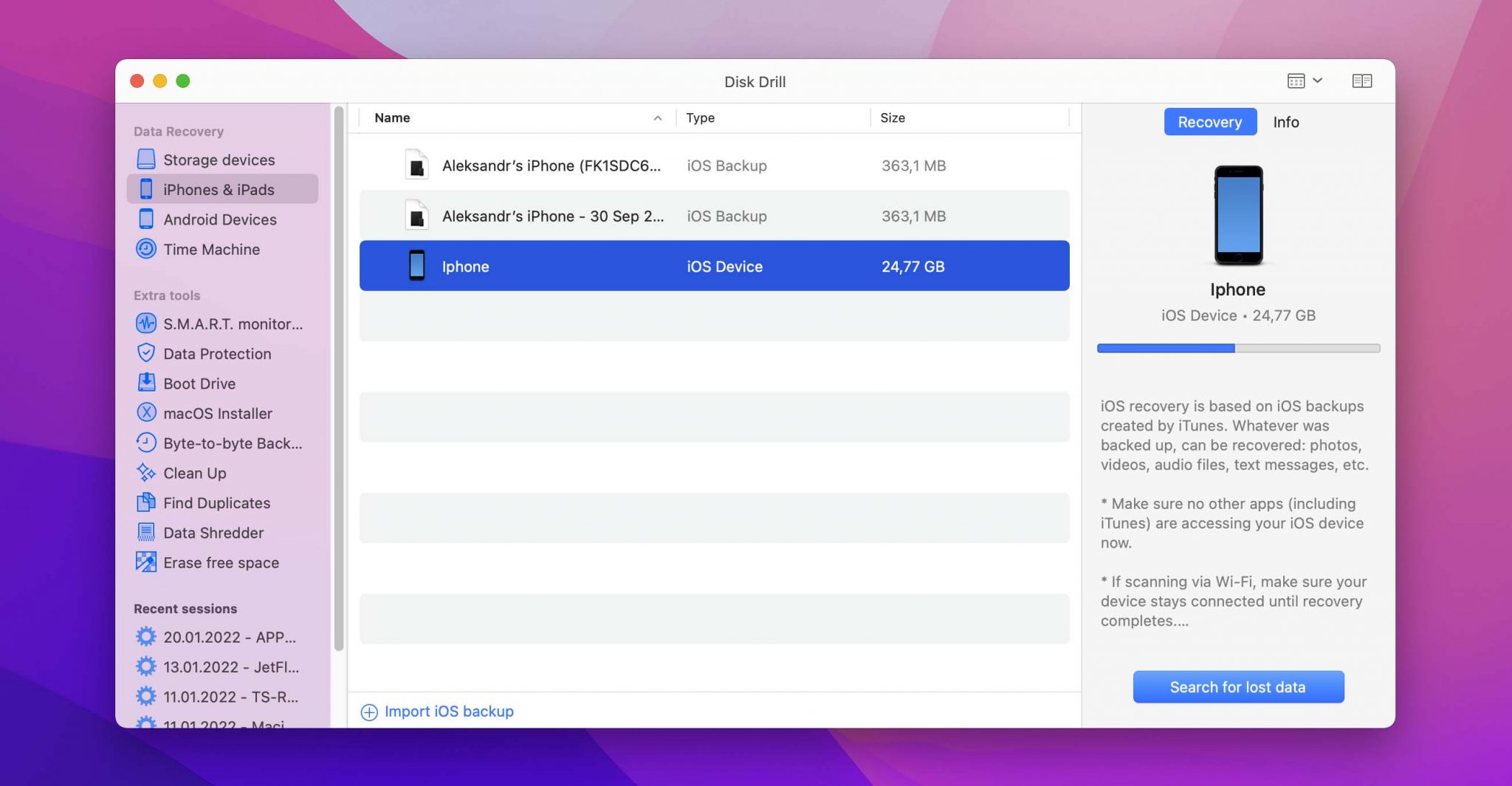This screenshot has width=1512, height=786.
Task: Toggle the side panel layout icon in title bar
Action: pos(1361,81)
